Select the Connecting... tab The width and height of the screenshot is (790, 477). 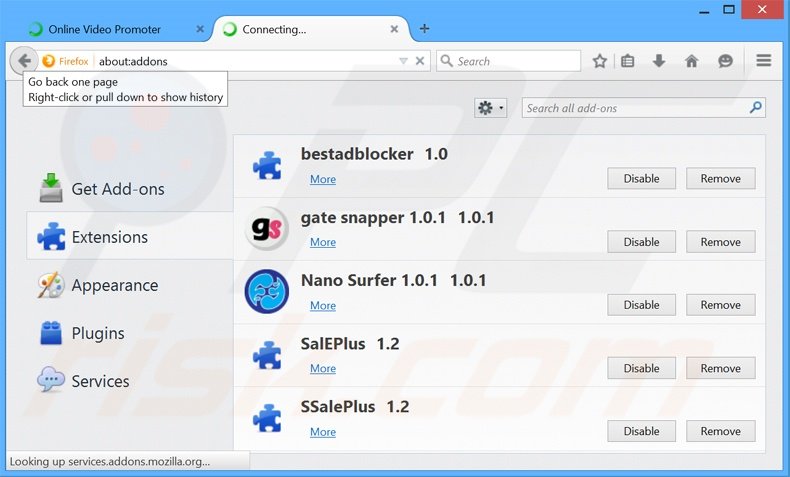pos(311,29)
